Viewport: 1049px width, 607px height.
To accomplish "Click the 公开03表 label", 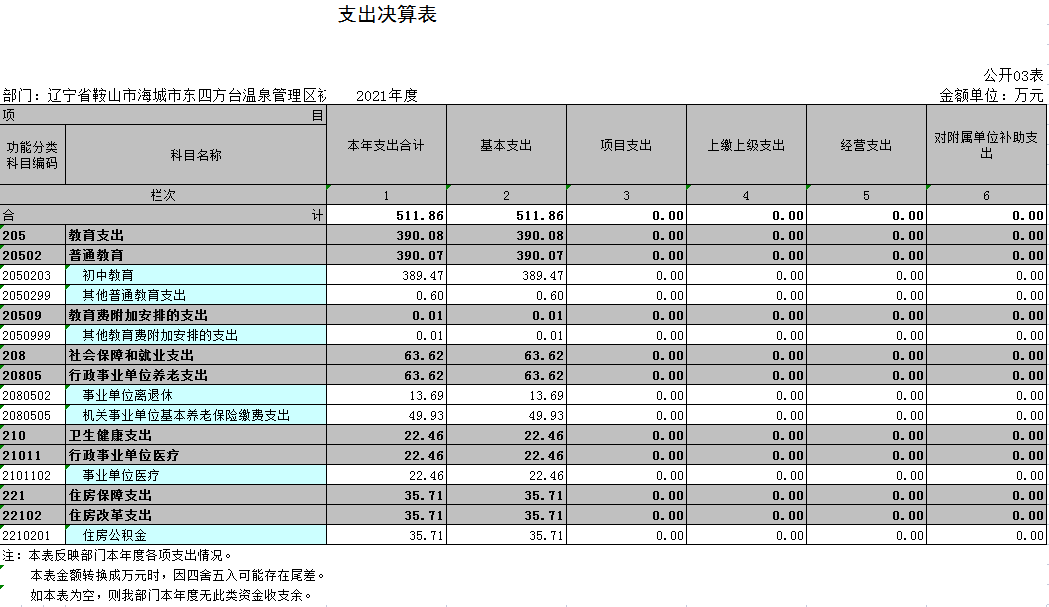I will [1013, 75].
